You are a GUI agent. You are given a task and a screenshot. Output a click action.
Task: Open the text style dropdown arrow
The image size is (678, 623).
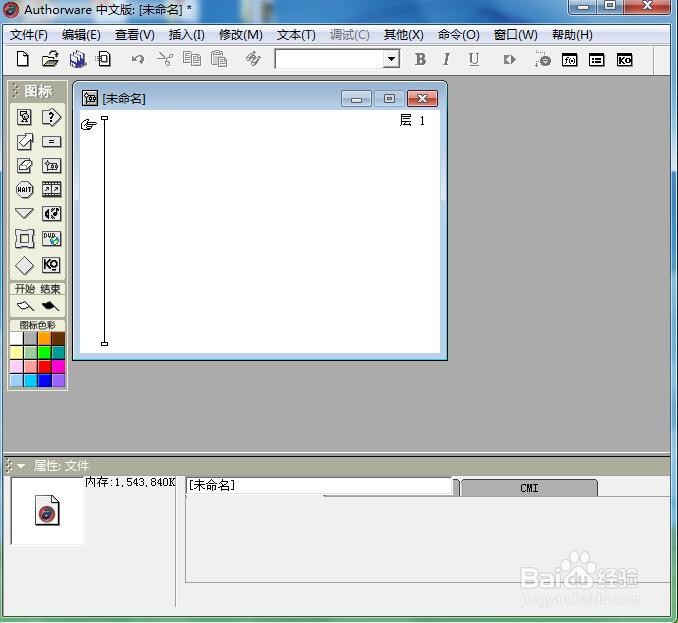click(x=391, y=59)
